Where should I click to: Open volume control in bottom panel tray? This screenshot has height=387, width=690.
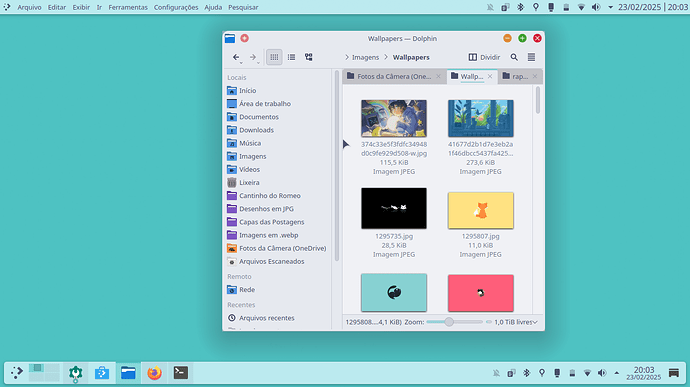pyautogui.click(x=602, y=373)
